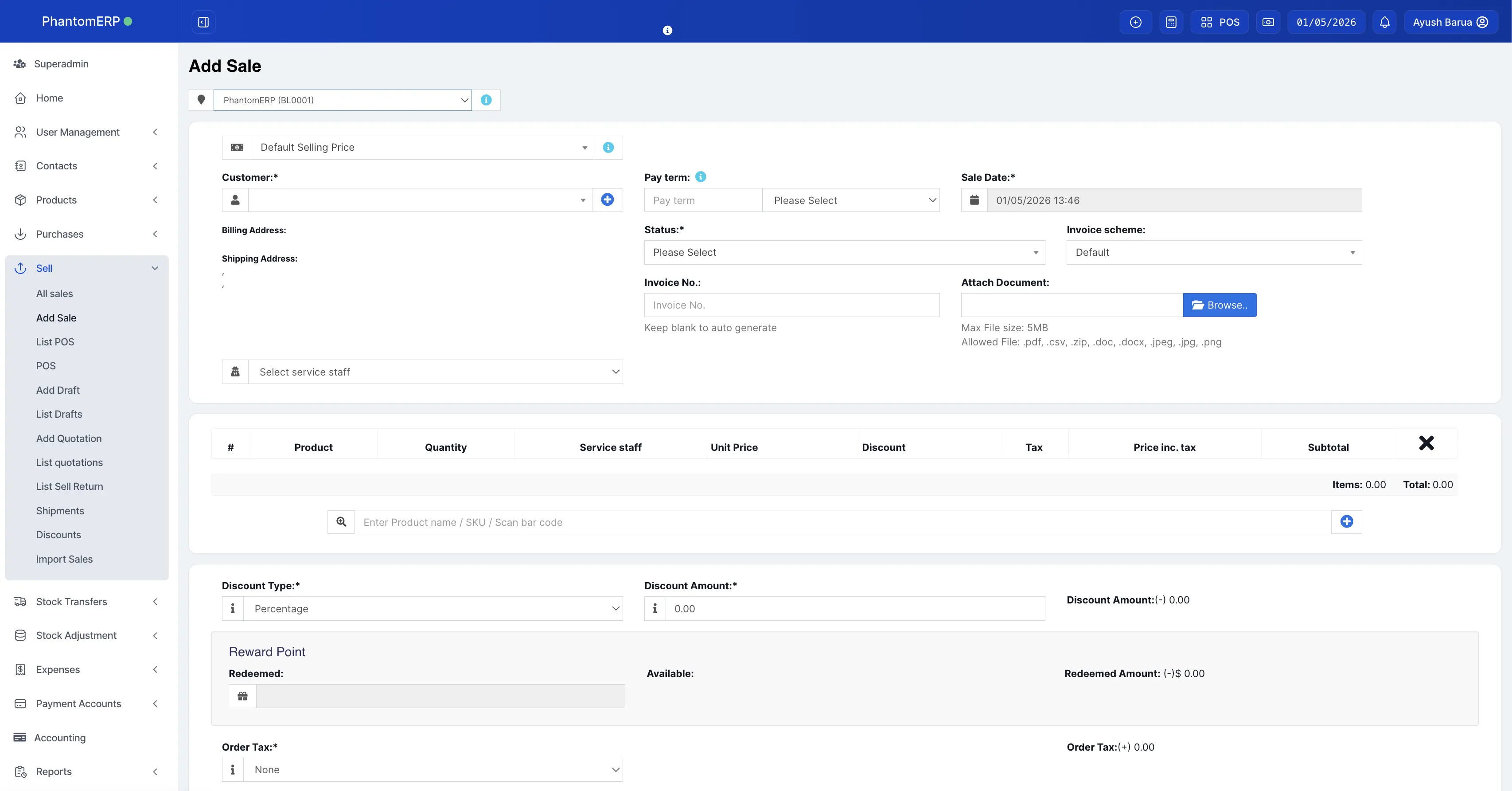The width and height of the screenshot is (1512, 791).
Task: Open the calculator icon in the top bar
Action: pyautogui.click(x=1171, y=22)
